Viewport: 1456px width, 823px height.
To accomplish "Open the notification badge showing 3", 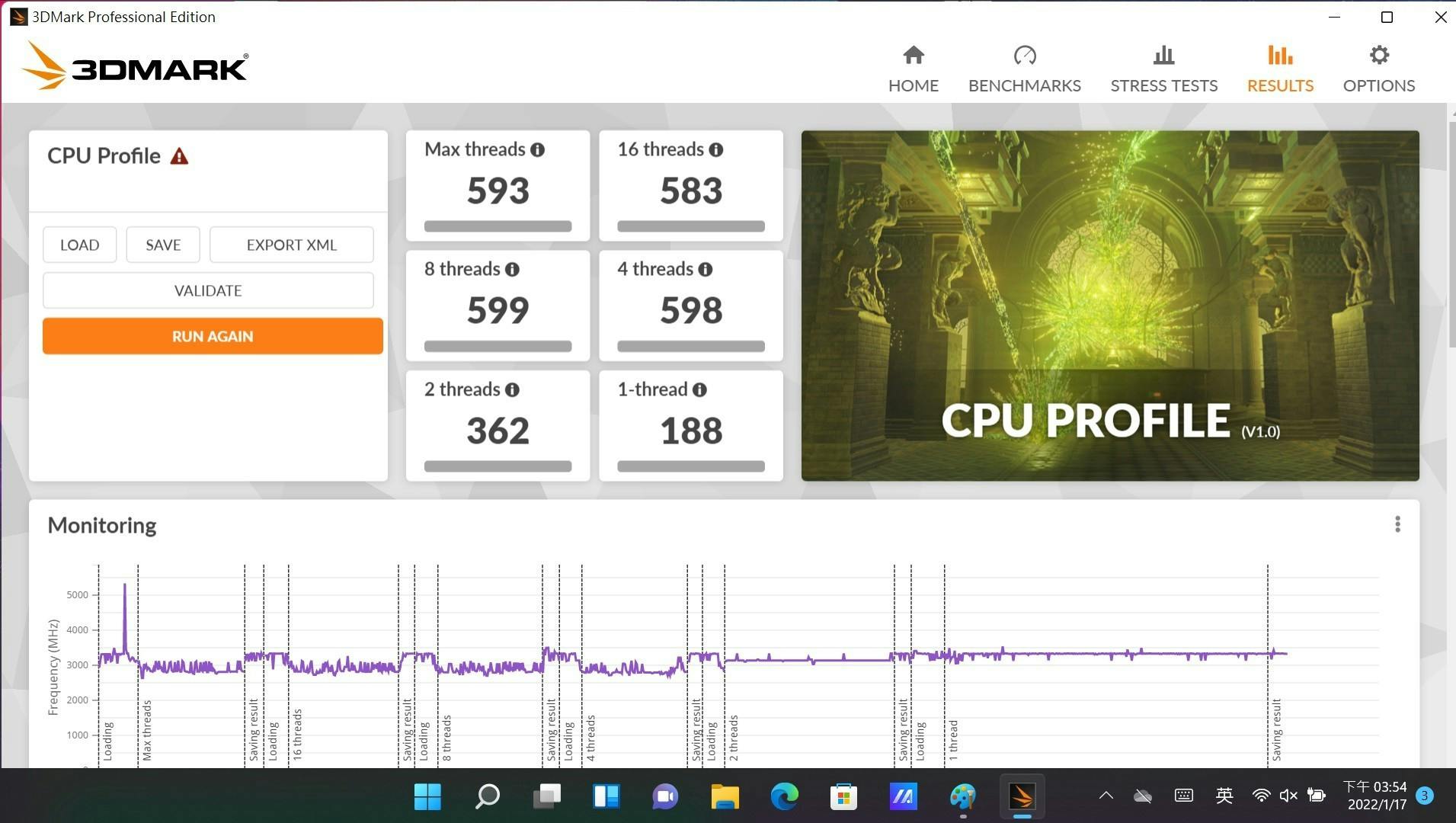I will (1424, 796).
